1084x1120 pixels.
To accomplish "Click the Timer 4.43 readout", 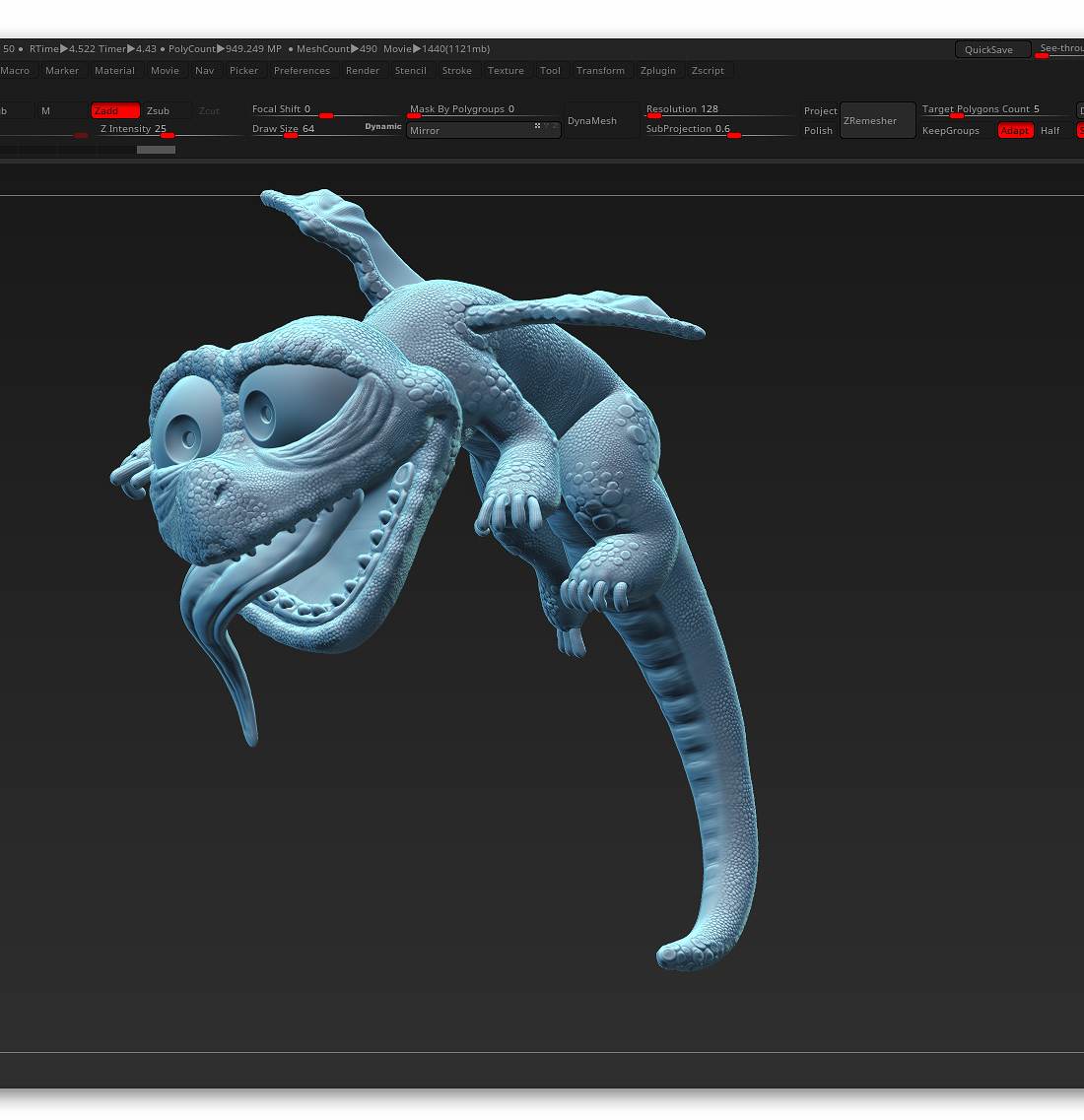I will point(127,49).
